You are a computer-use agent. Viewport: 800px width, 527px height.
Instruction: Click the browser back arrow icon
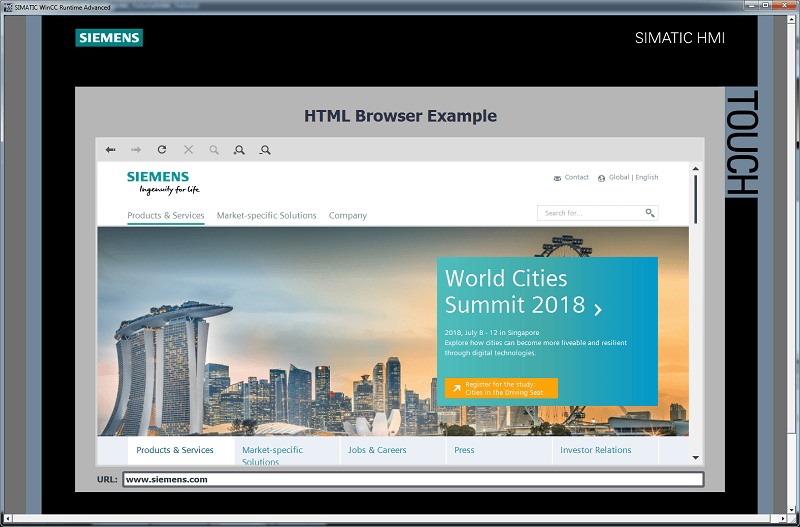[x=110, y=149]
